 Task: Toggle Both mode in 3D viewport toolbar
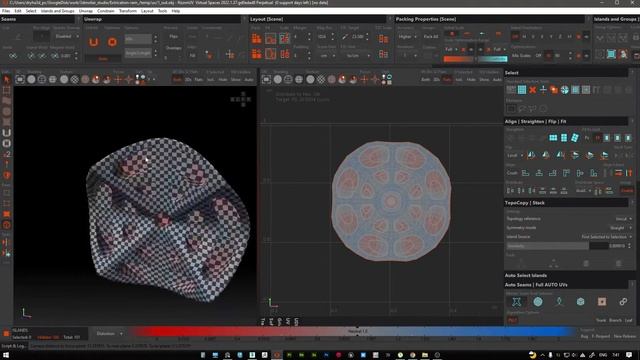click(x=177, y=80)
